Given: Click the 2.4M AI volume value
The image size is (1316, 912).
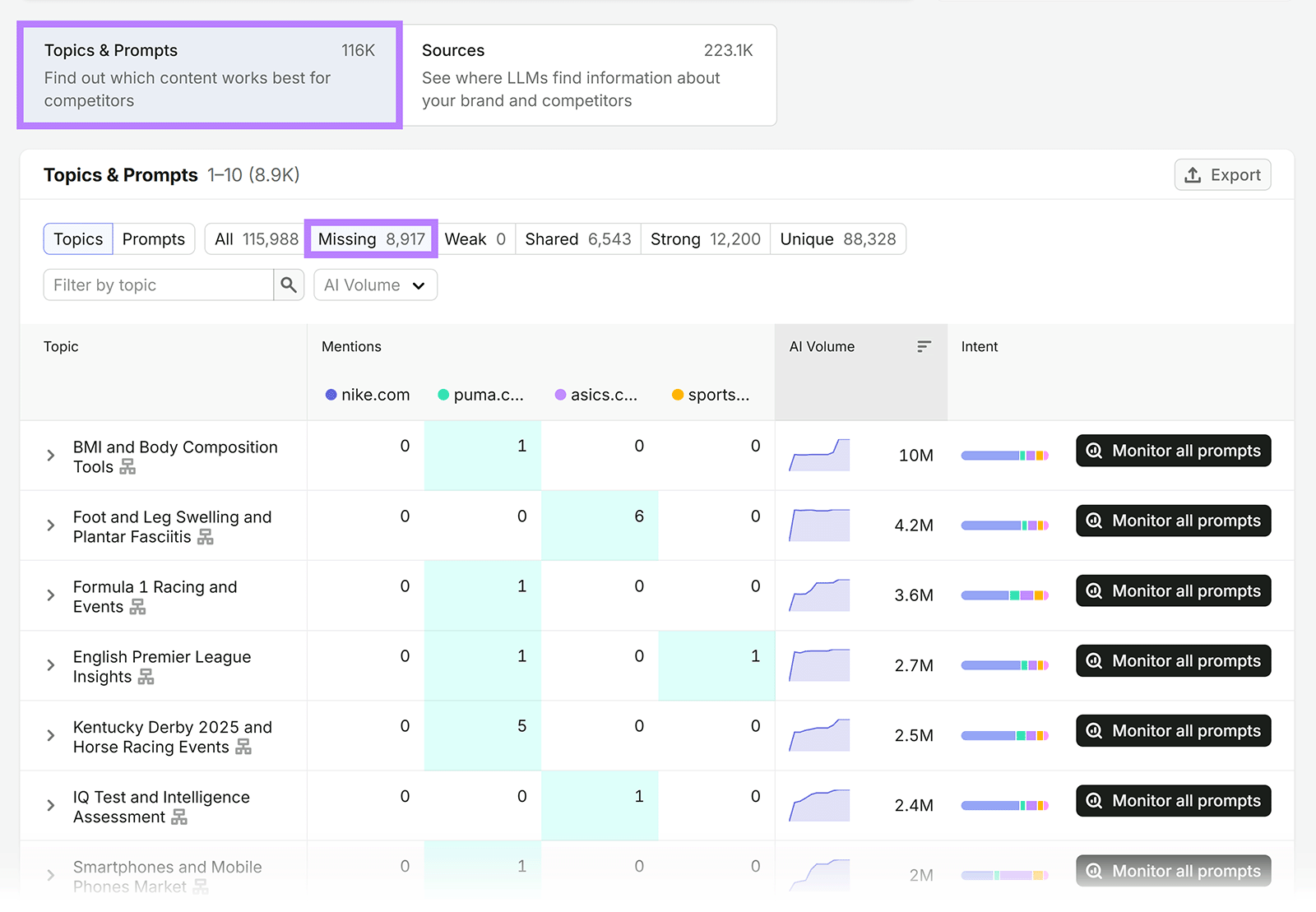Looking at the screenshot, I should pyautogui.click(x=914, y=805).
